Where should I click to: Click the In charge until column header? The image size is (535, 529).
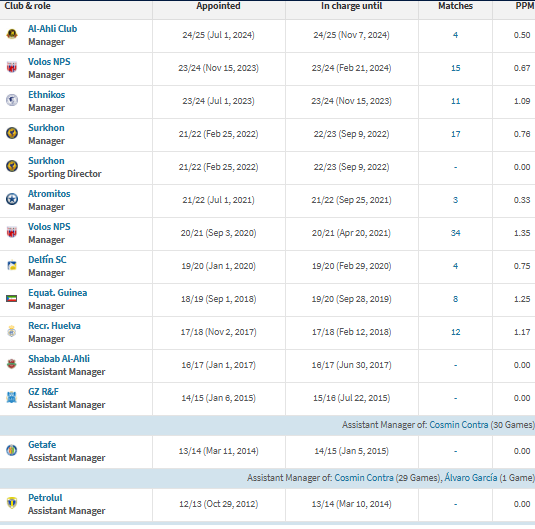[351, 6]
